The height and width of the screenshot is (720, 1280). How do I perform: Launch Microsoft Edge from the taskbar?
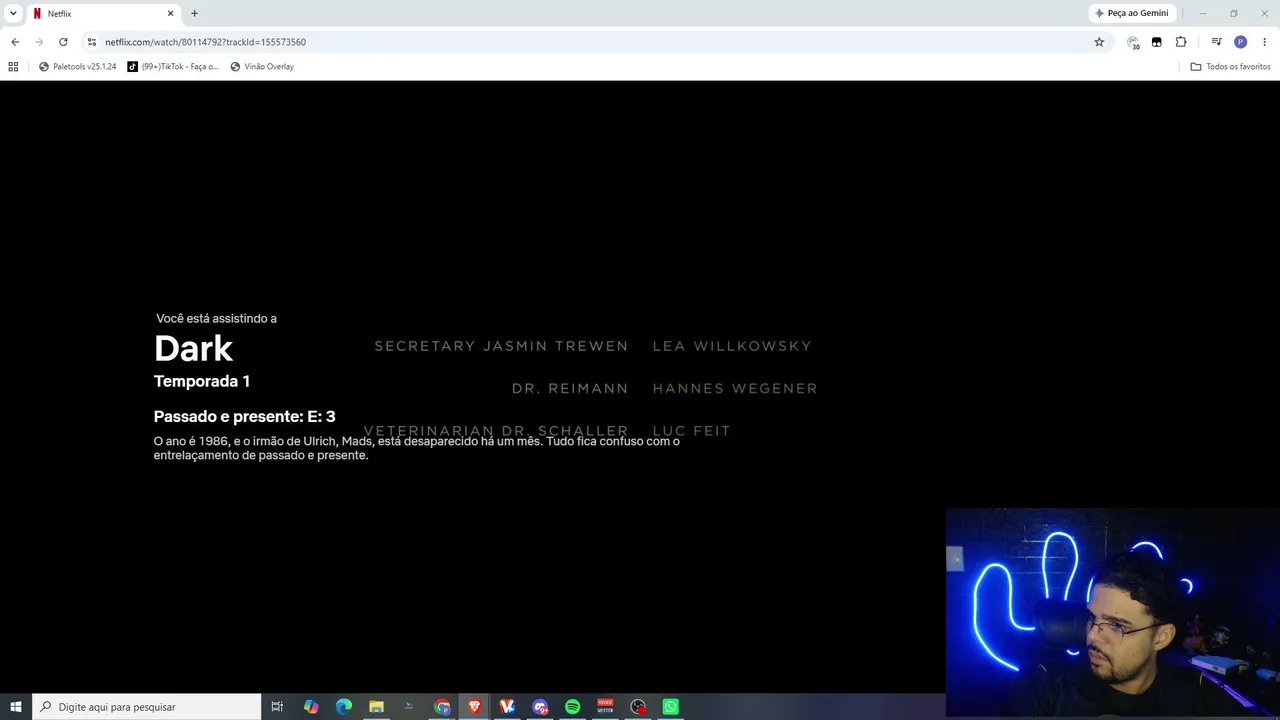click(x=344, y=707)
